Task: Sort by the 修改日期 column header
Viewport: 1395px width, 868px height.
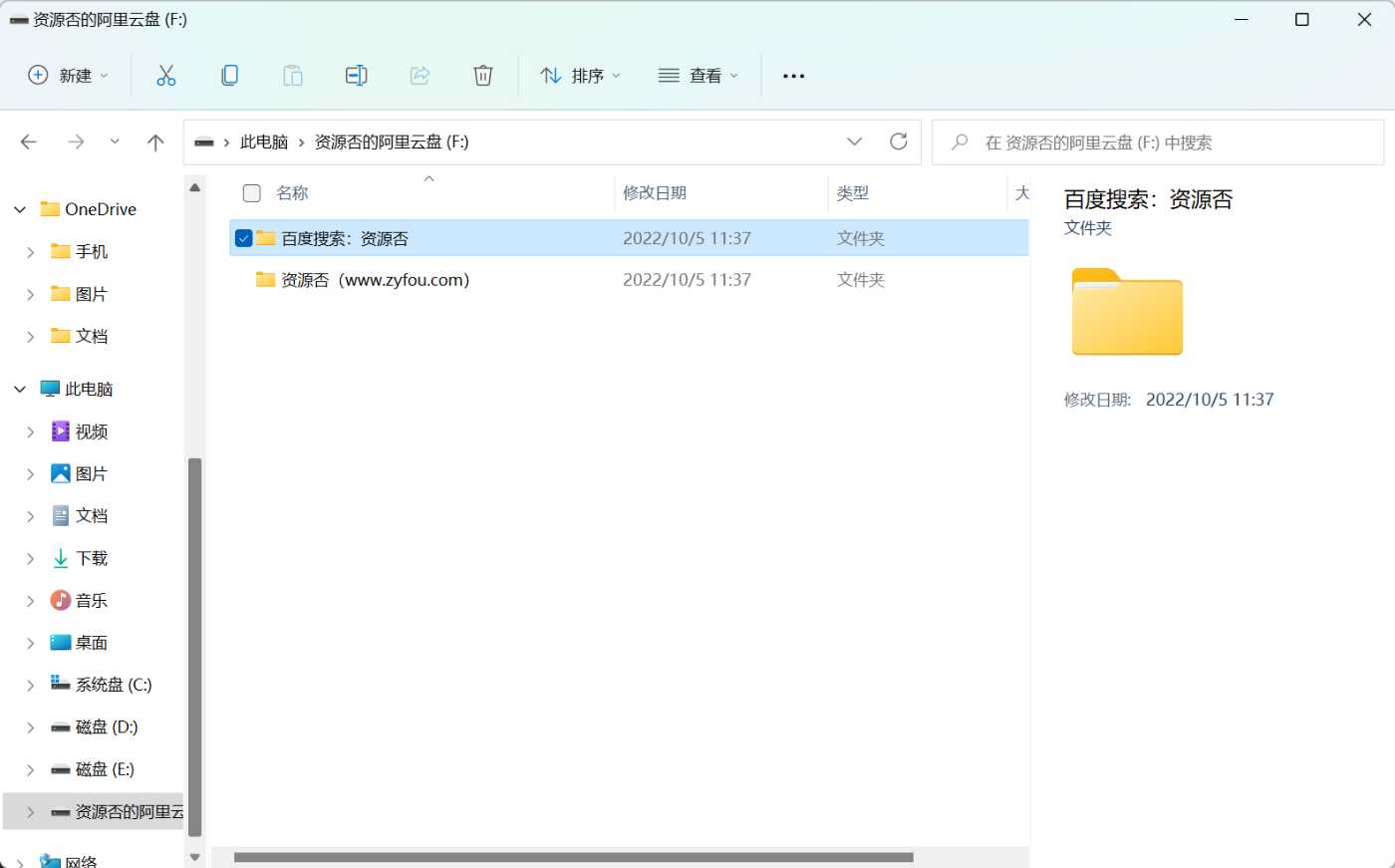Action: pyautogui.click(x=655, y=193)
